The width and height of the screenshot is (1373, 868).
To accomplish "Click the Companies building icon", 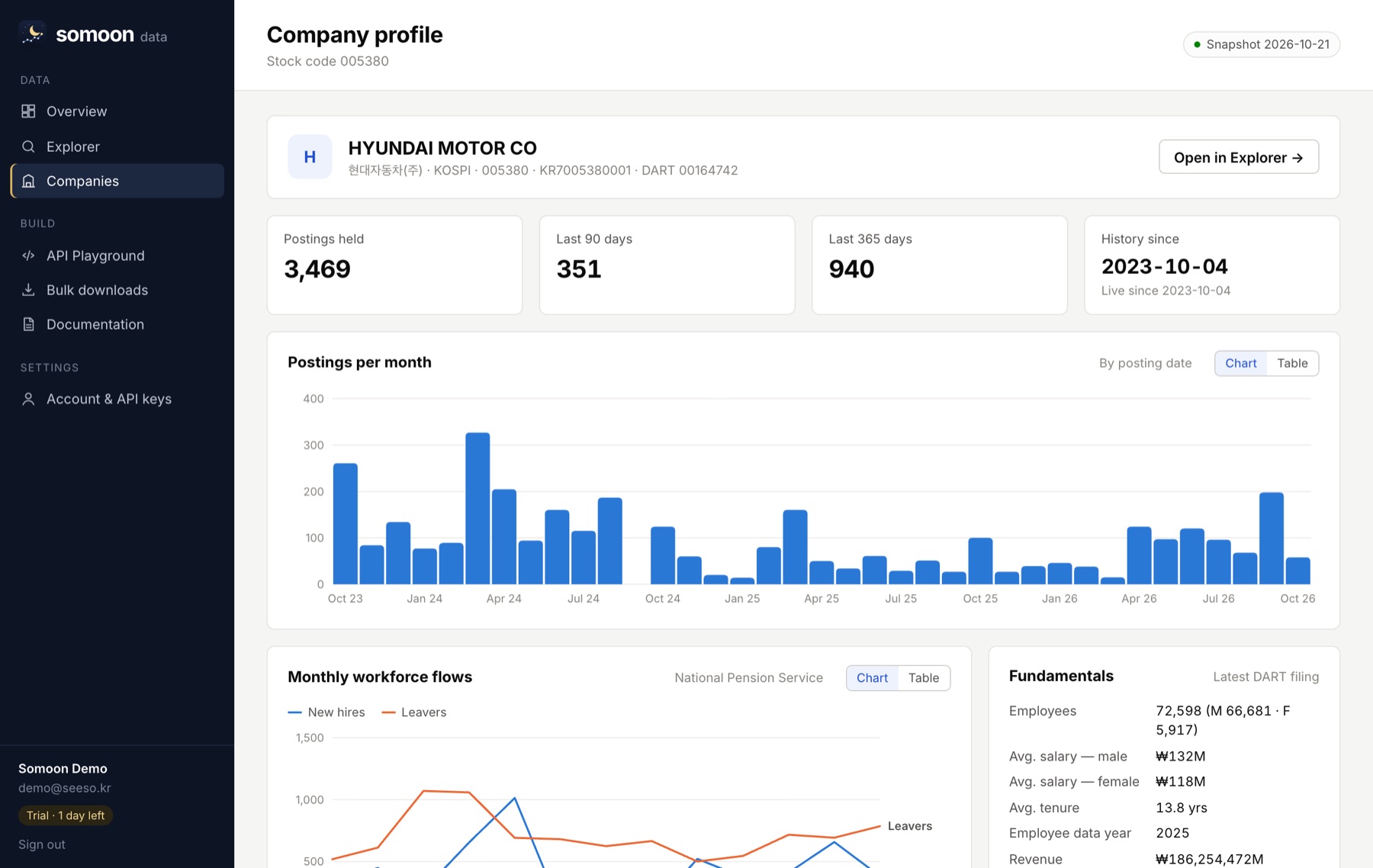I will click(x=28, y=181).
